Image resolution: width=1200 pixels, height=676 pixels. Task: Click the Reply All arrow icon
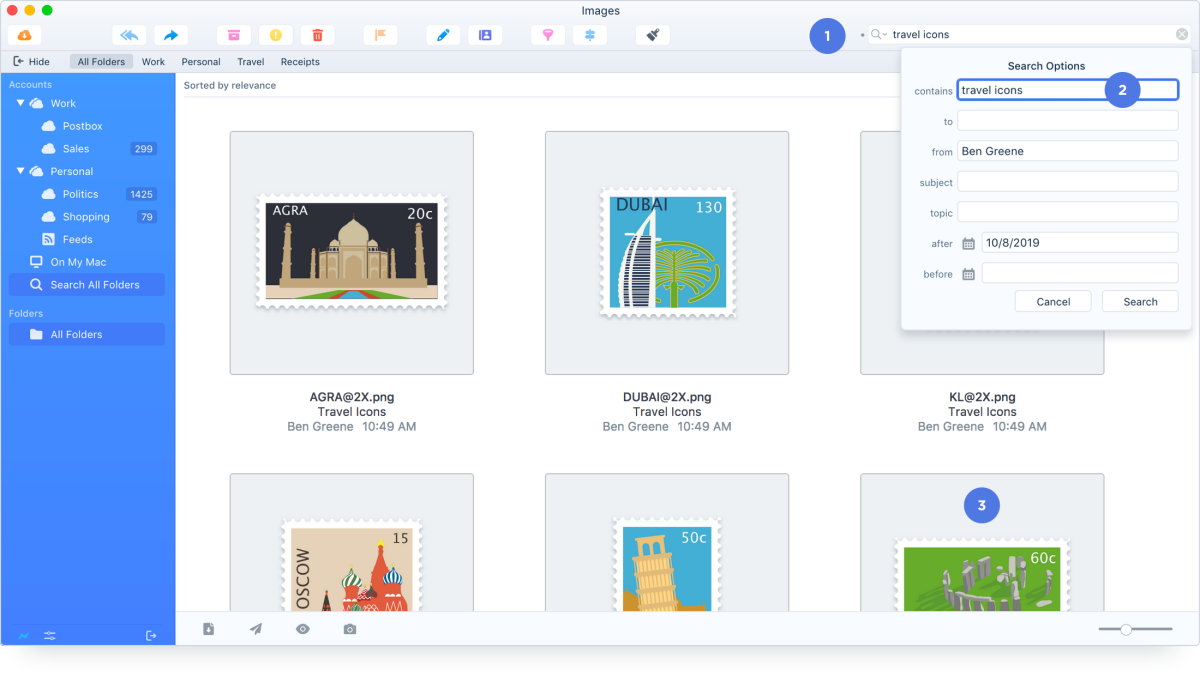129,35
